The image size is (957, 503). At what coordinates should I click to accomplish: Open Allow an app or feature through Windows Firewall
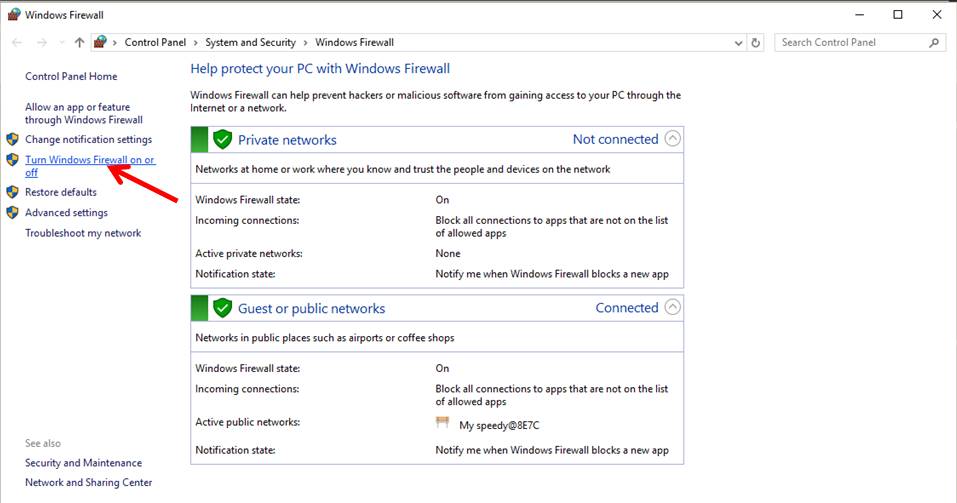coord(84,114)
